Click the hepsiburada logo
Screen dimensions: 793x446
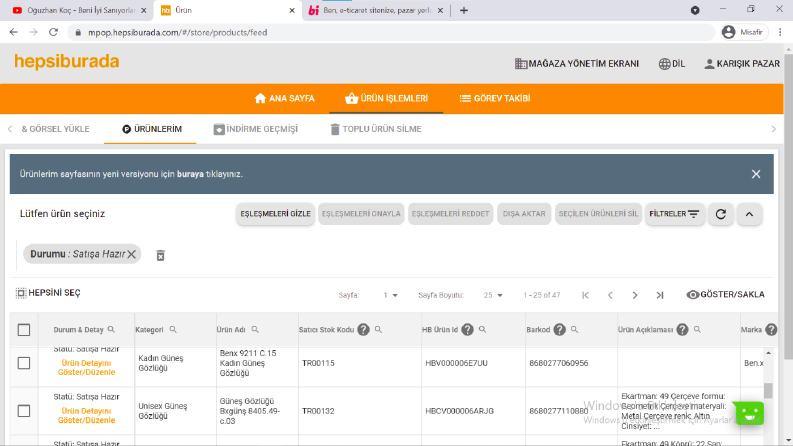67,62
